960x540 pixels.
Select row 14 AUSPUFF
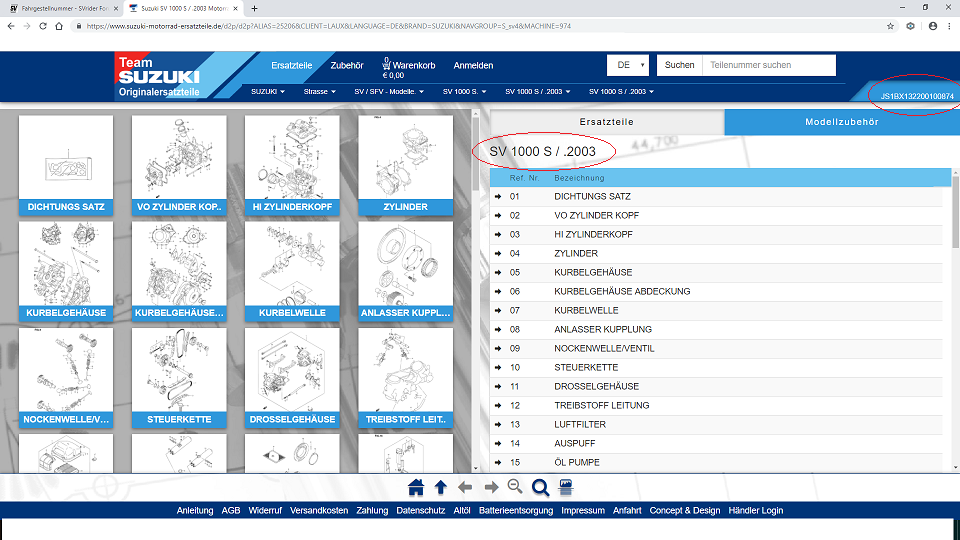tap(716, 443)
